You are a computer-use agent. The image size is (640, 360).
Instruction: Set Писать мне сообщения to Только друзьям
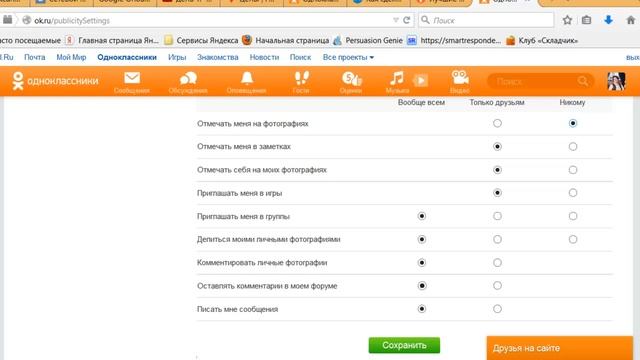[x=497, y=309]
